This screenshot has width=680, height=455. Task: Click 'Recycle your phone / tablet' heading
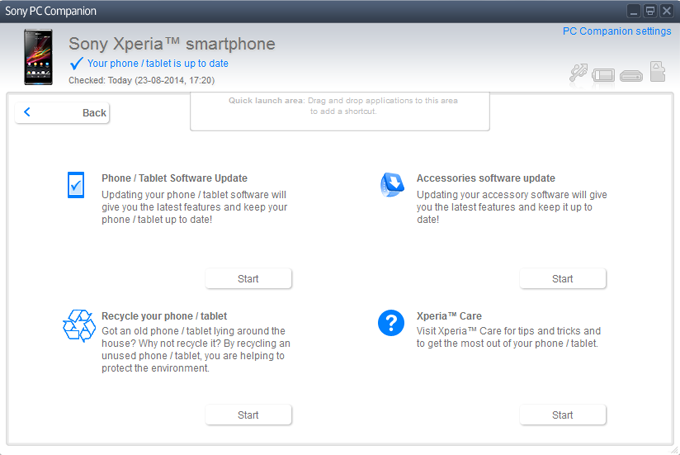point(164,316)
